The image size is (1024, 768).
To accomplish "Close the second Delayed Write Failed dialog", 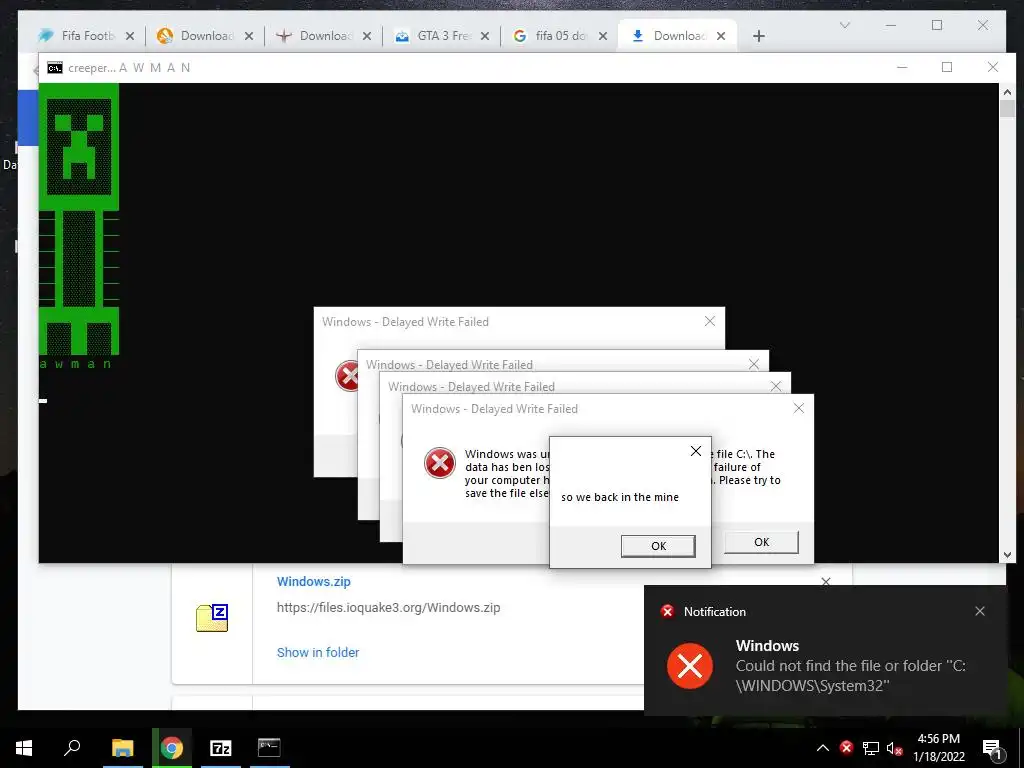I will (754, 364).
